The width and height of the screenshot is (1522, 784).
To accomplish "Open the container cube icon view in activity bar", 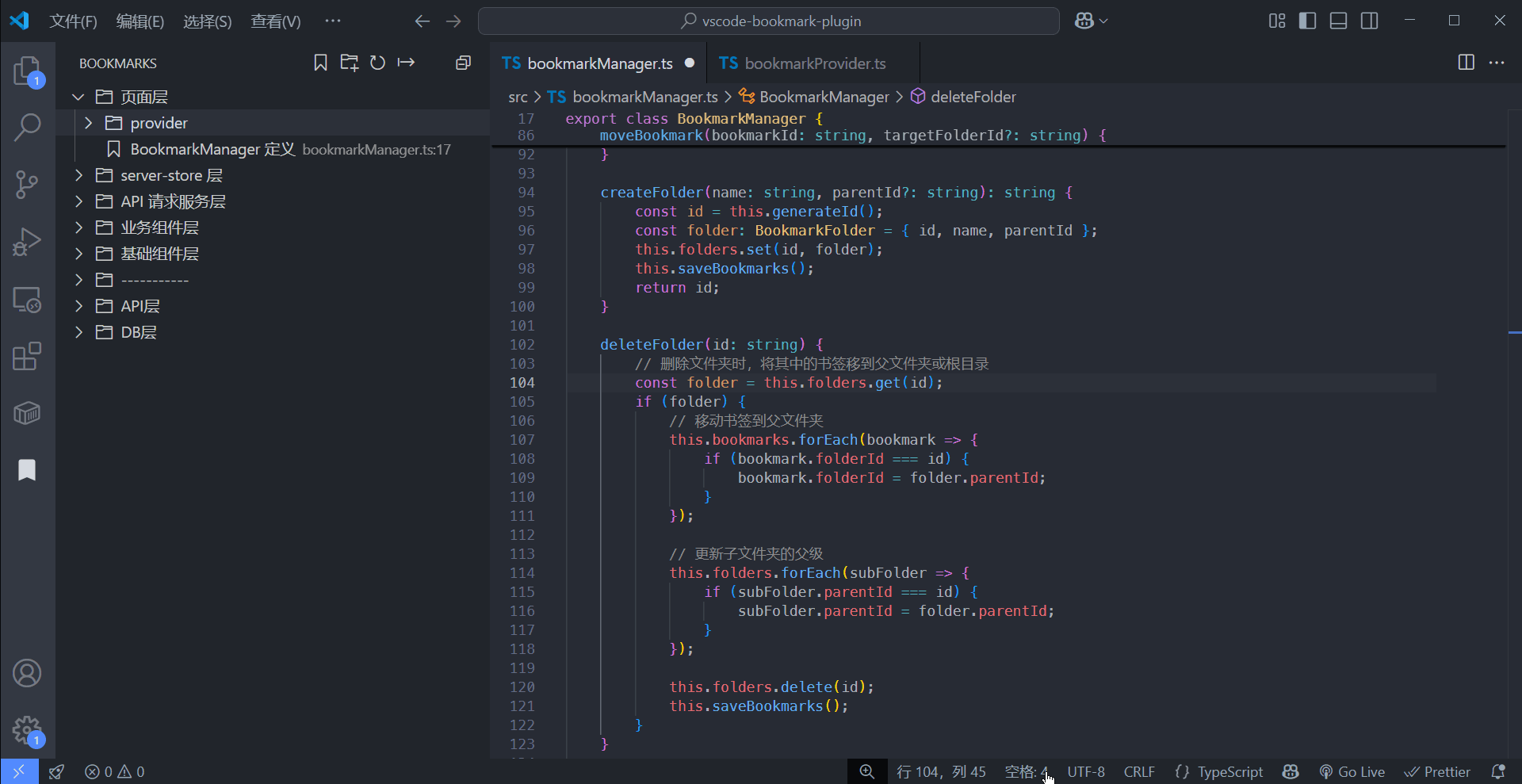I will pyautogui.click(x=28, y=413).
